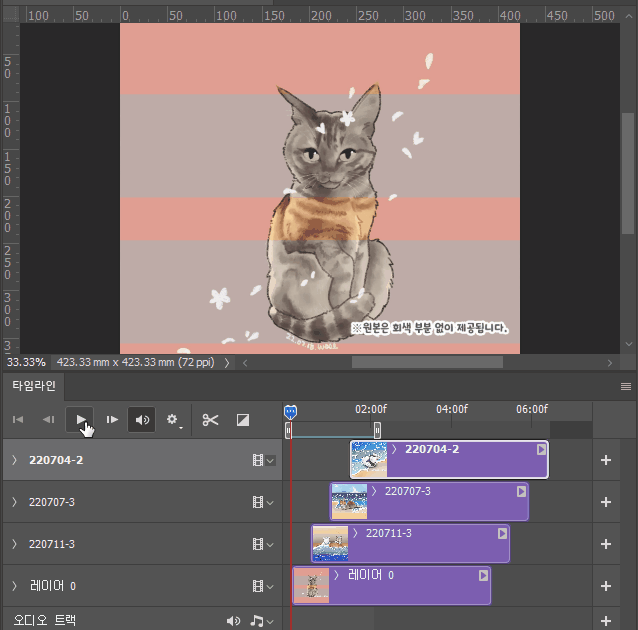
Task: Go to first frame in timeline
Action: pos(18,419)
